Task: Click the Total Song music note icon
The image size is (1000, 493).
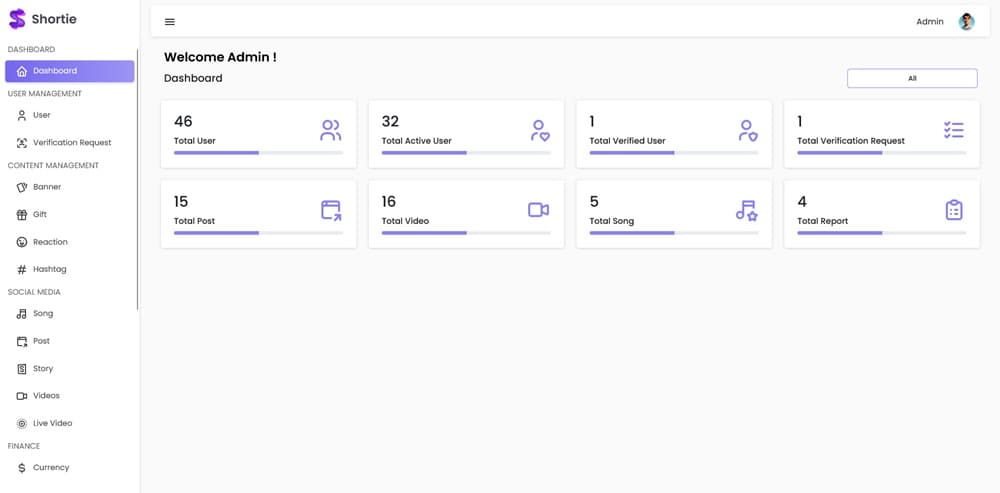Action: pos(746,210)
